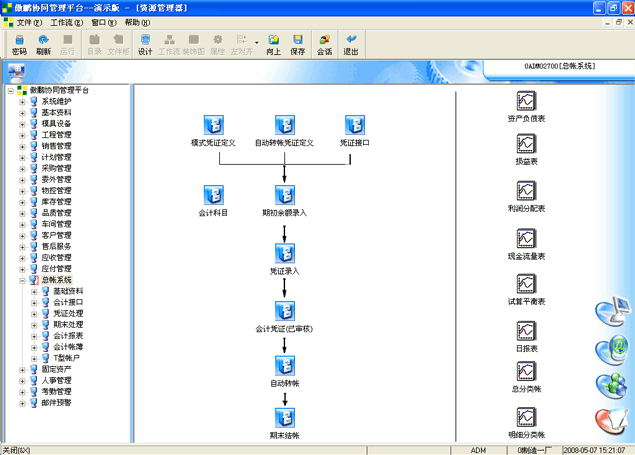
Task: Open the 模式凭证定义 icon
Action: coord(213,125)
